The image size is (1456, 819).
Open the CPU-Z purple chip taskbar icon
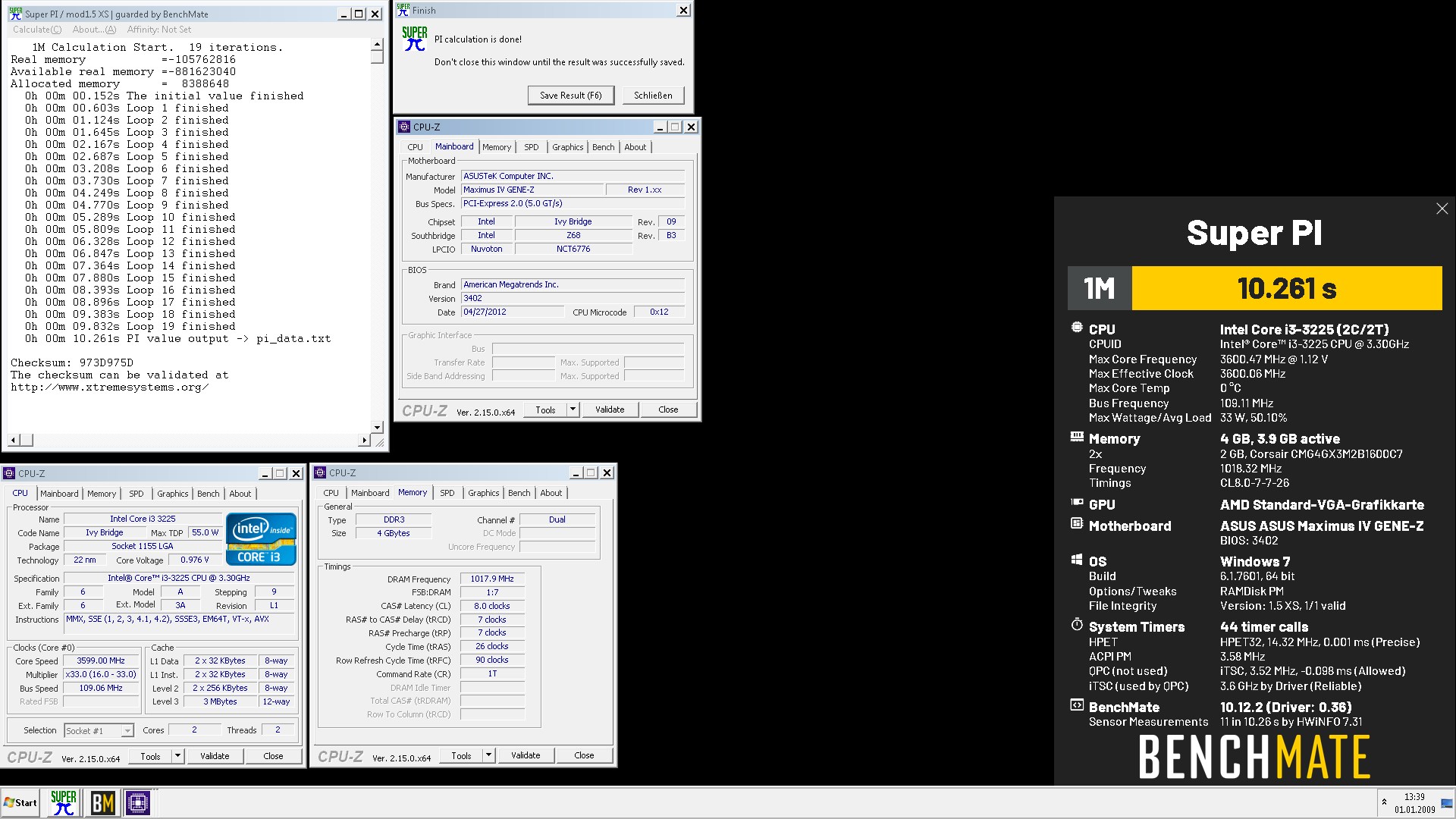[x=138, y=802]
